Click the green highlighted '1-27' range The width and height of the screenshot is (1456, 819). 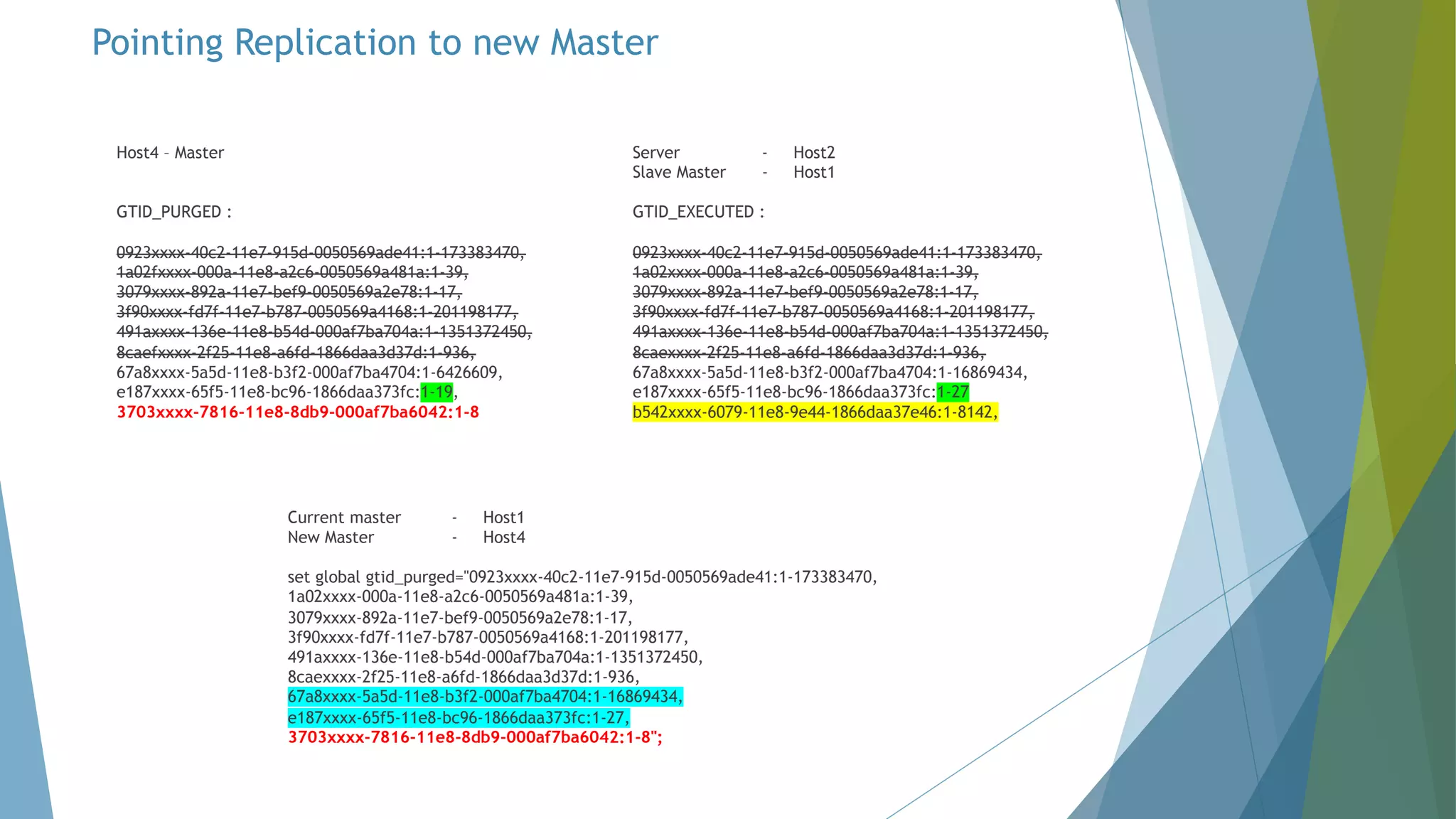click(x=953, y=392)
